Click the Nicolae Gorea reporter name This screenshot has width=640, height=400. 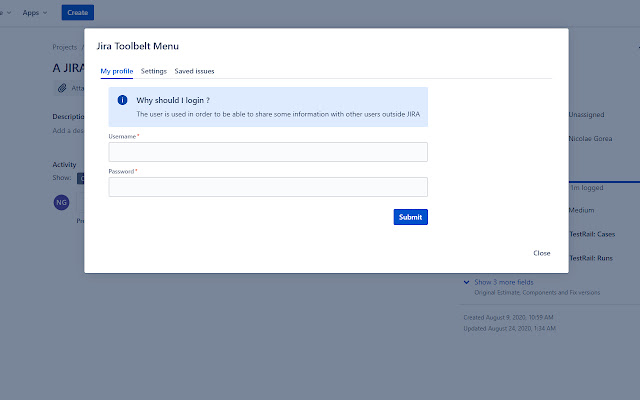[x=590, y=139]
